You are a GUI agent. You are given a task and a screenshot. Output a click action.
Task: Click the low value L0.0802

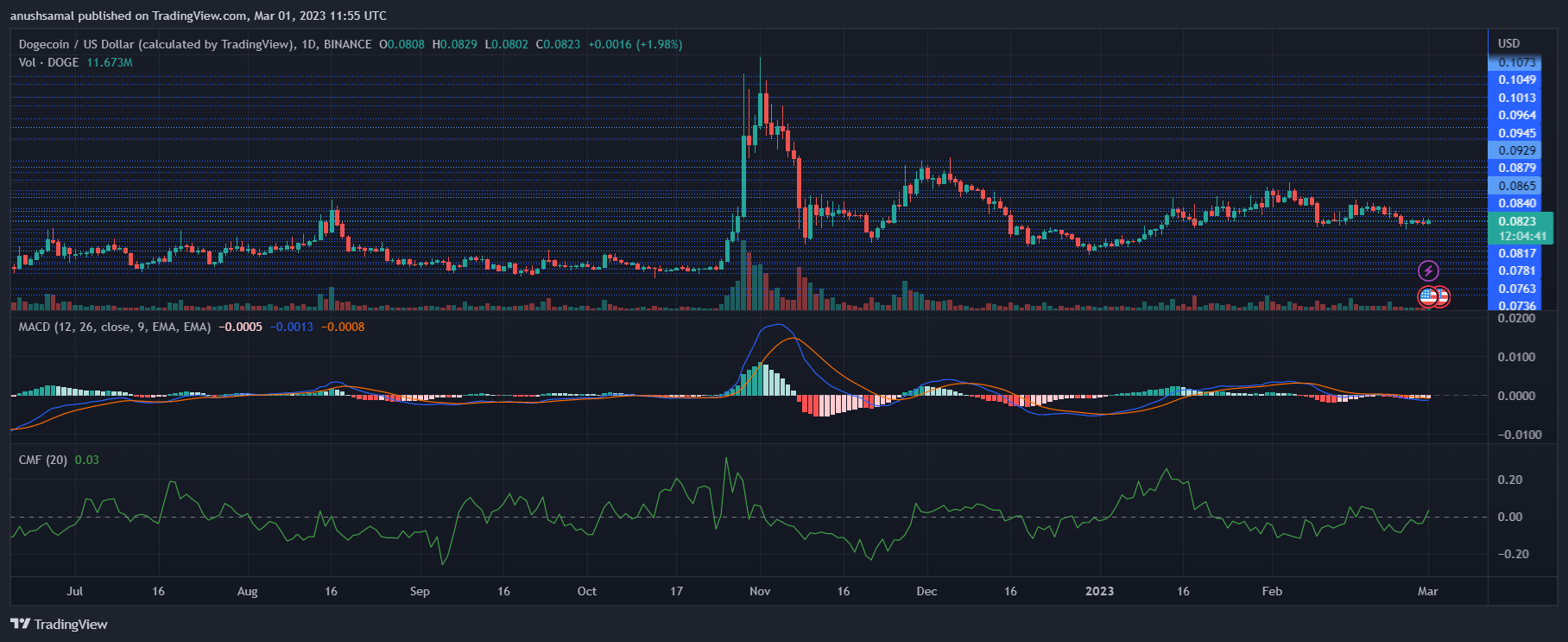pyautogui.click(x=507, y=44)
